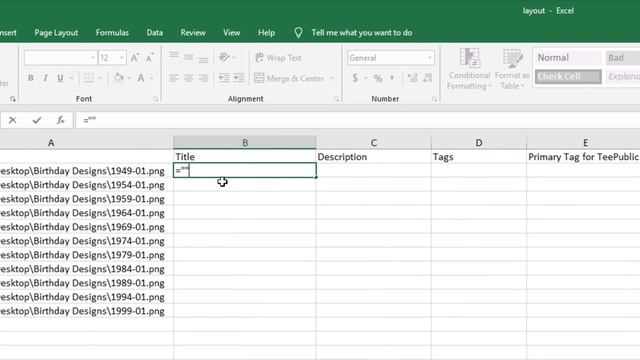Cancel the formula entry with the X icon

pos(12,120)
